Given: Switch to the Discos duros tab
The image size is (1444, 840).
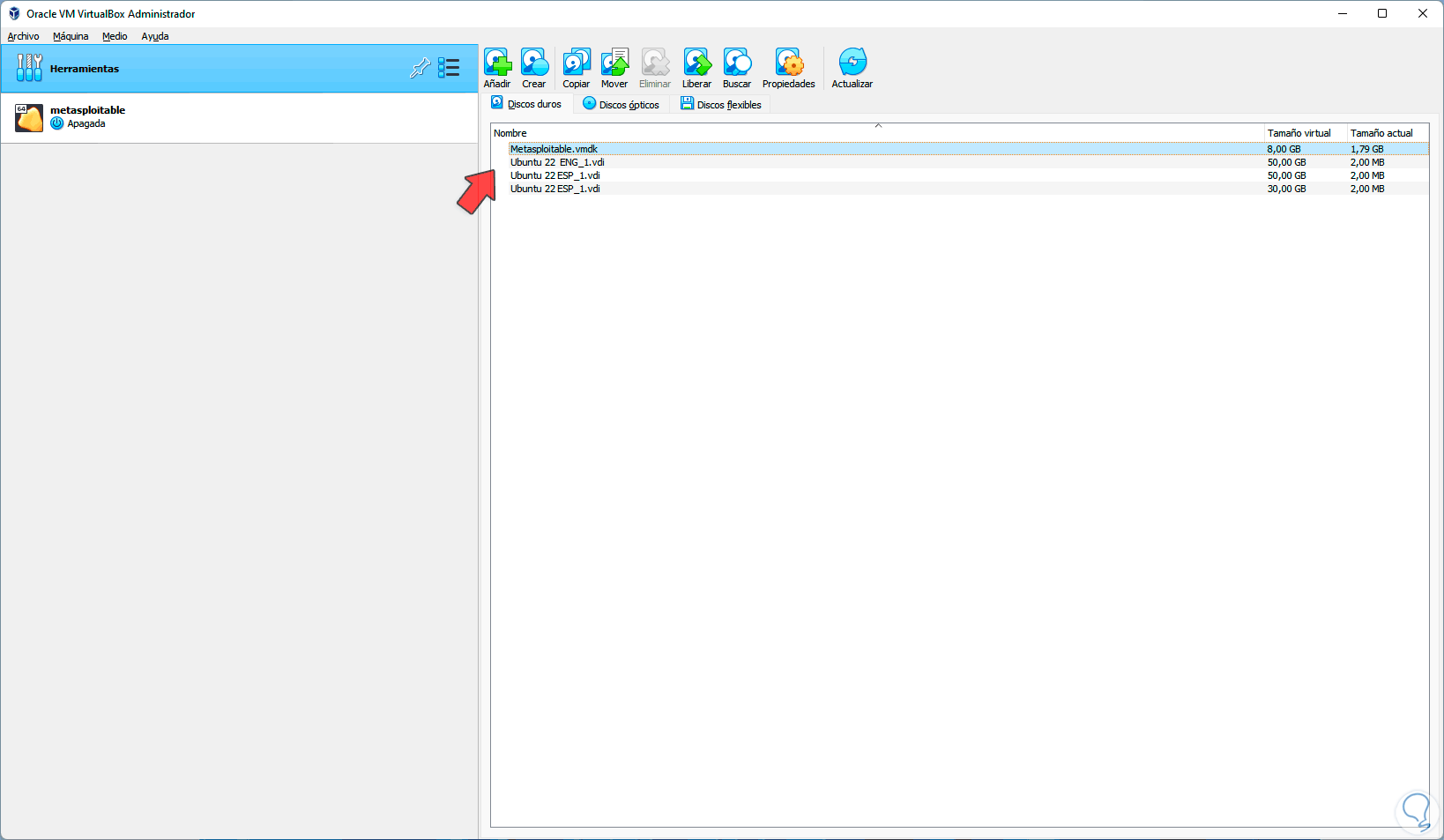Looking at the screenshot, I should point(527,104).
